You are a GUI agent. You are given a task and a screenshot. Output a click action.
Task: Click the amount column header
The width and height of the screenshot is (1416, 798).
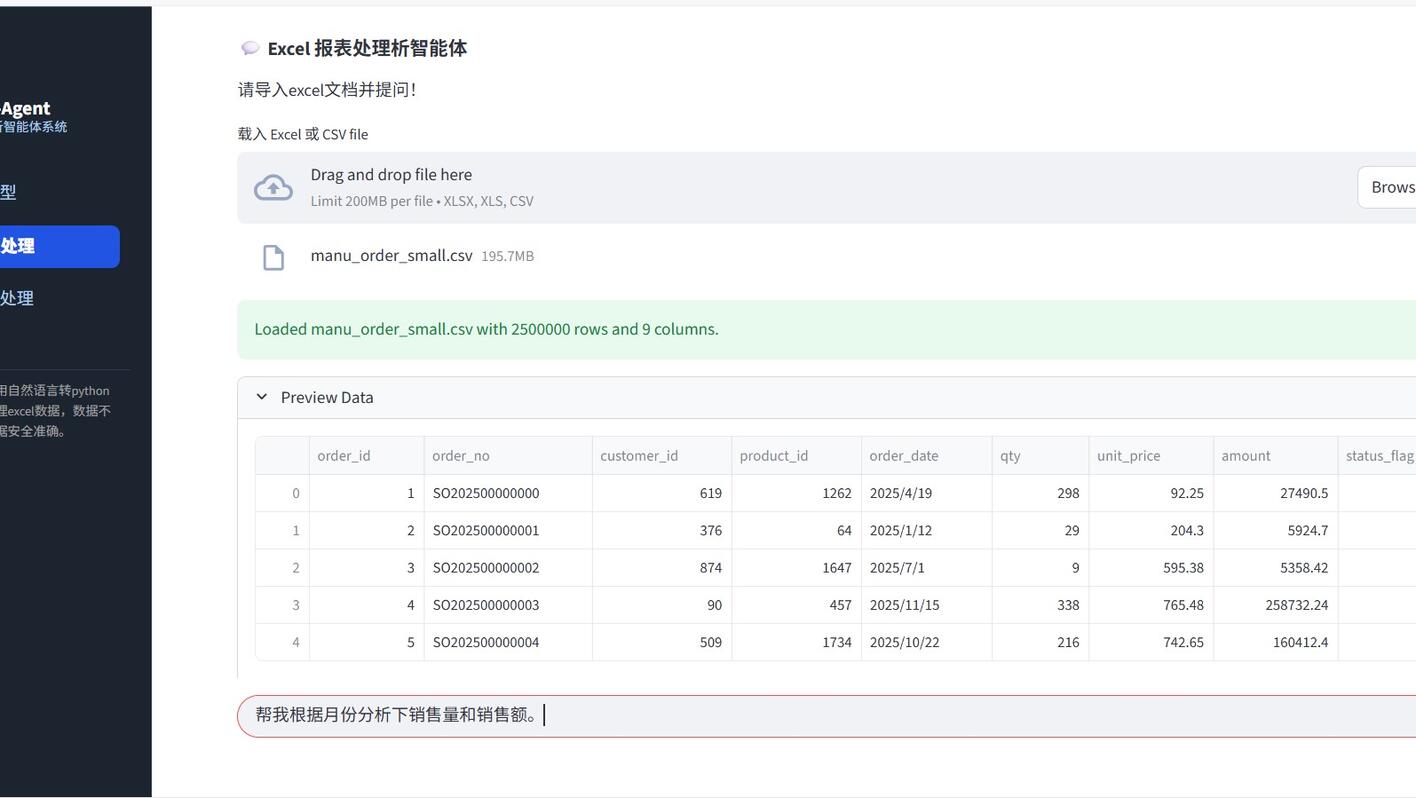pos(1275,456)
